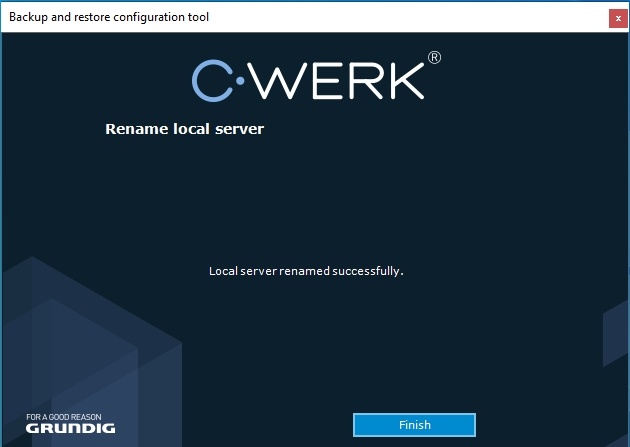This screenshot has width=630, height=447.
Task: Click the Finish button
Action: [x=414, y=425]
